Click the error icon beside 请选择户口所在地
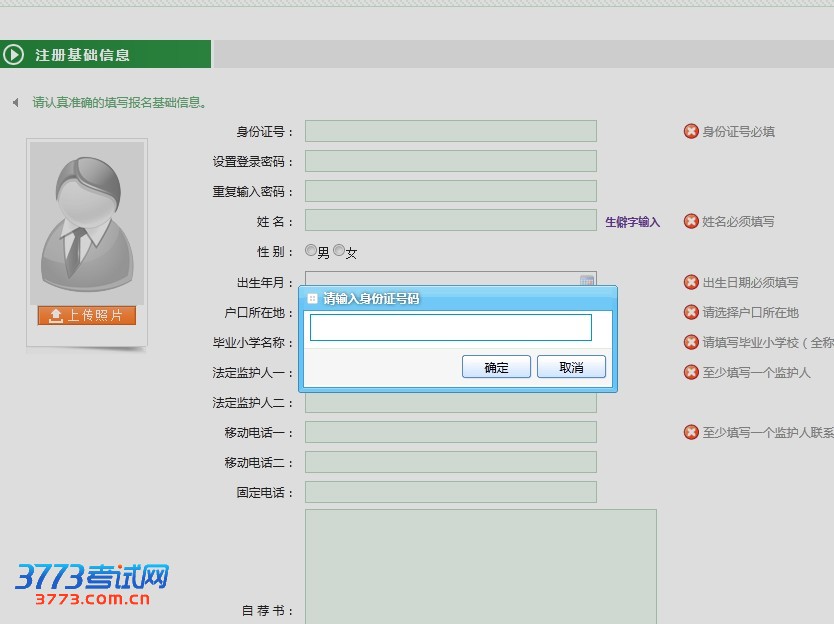Viewport: 834px width, 624px height. pos(691,312)
